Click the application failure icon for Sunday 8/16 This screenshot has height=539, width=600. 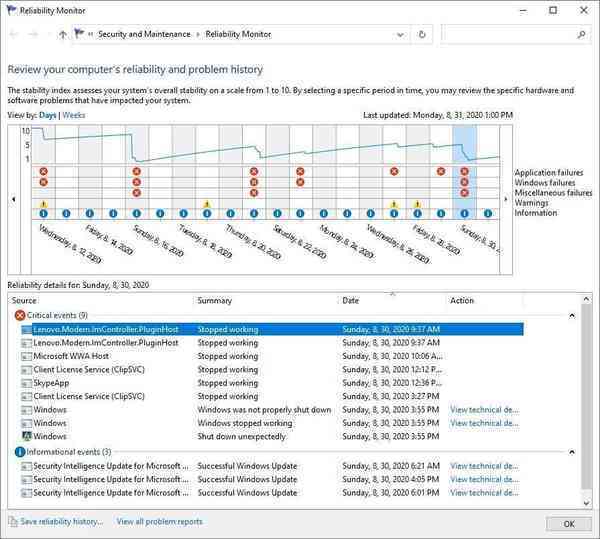coord(137,171)
